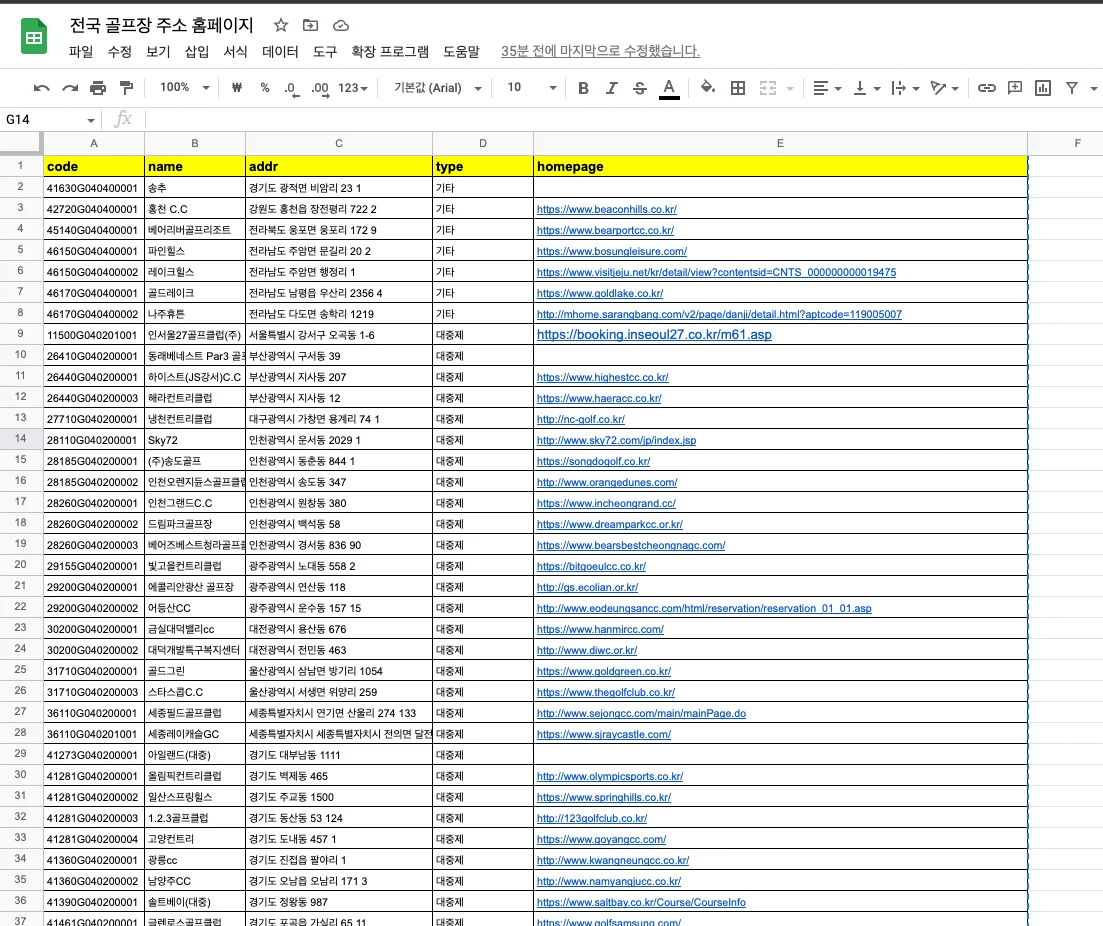1103x926 pixels.
Task: Click the Undo arrow icon
Action: pos(42,88)
